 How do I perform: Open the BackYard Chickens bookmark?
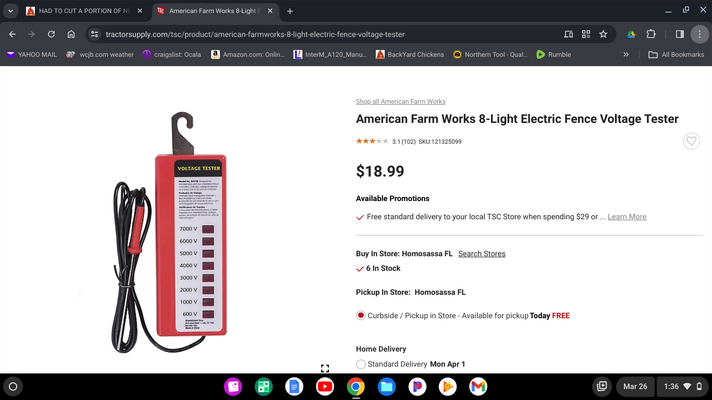pyautogui.click(x=410, y=54)
